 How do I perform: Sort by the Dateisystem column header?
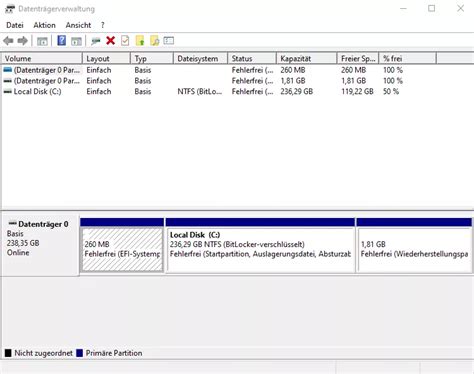pos(201,59)
